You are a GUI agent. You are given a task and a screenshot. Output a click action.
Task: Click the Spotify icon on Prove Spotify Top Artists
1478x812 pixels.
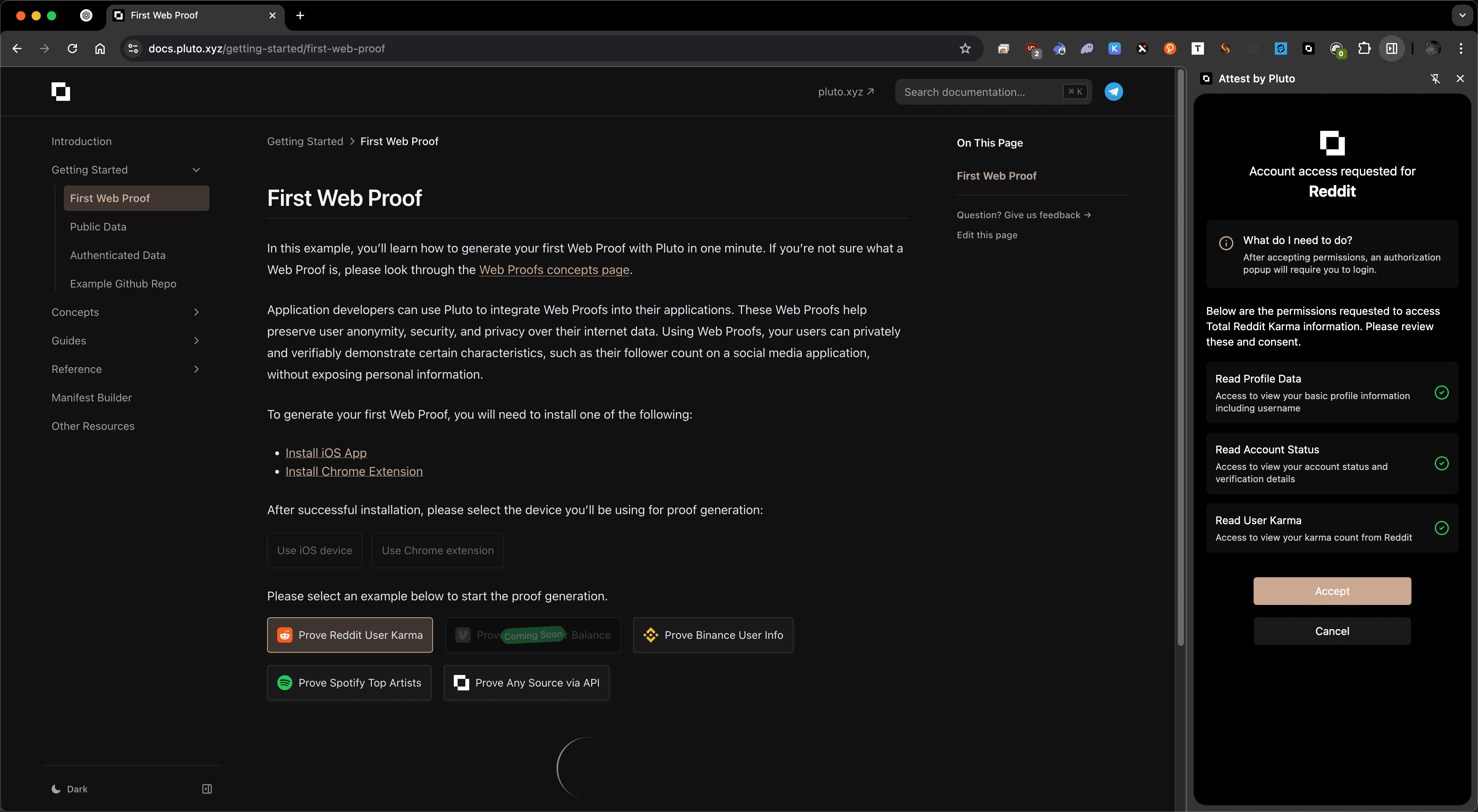click(x=284, y=683)
